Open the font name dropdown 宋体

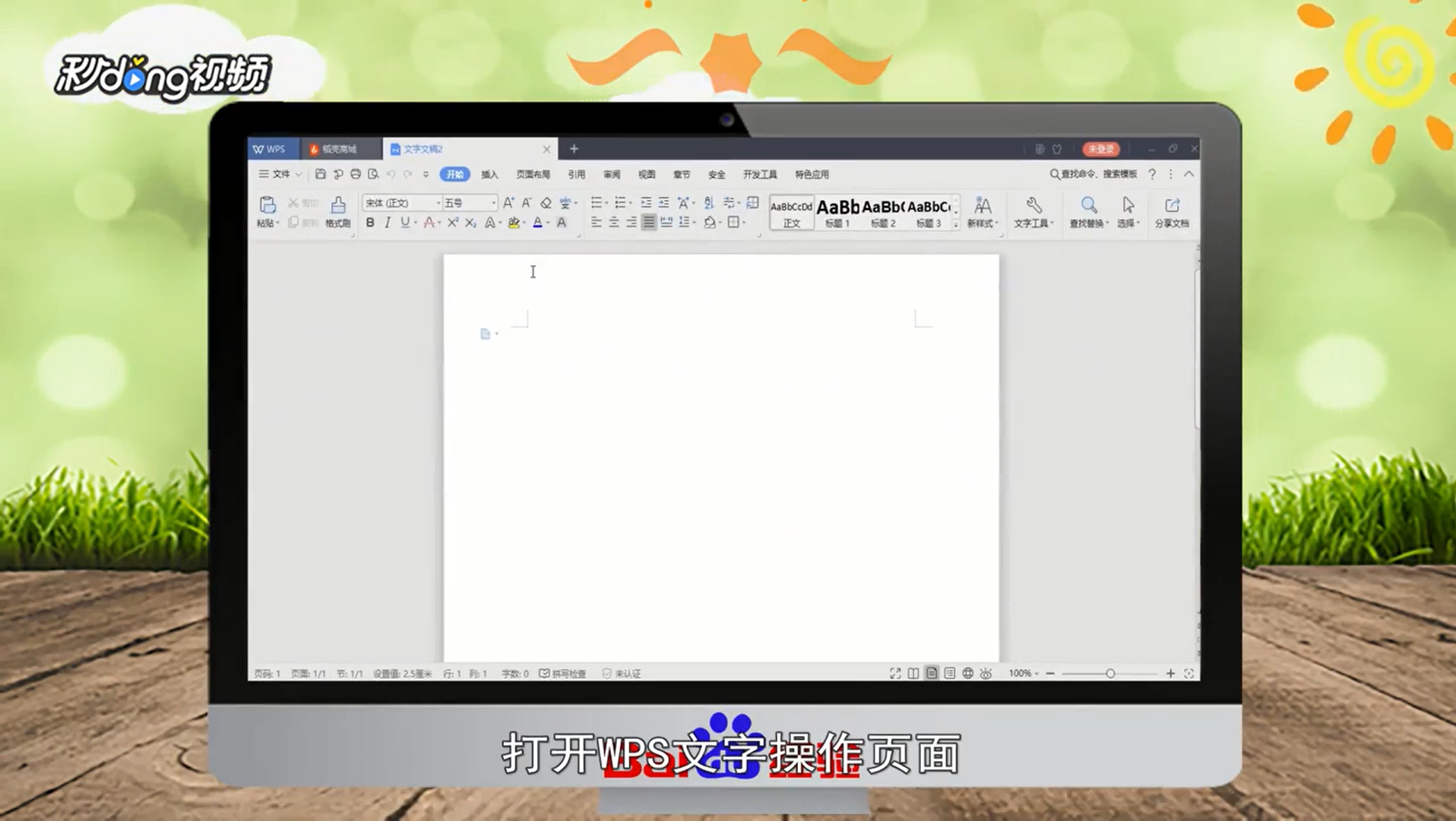(x=438, y=203)
